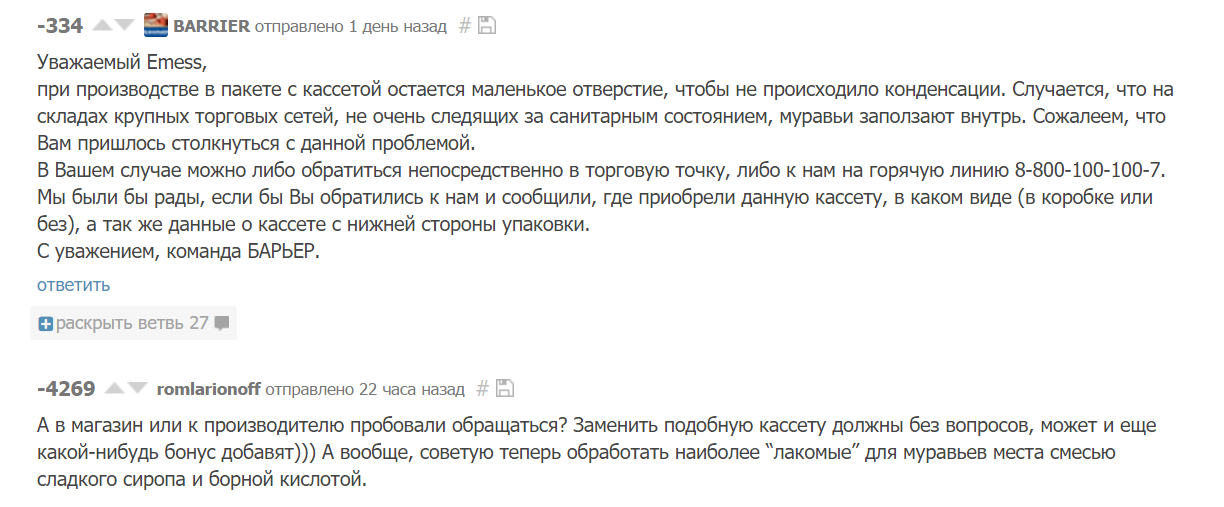Click the speech bubble replies icon
Image resolution: width=1224 pixels, height=507 pixels.
[222, 323]
